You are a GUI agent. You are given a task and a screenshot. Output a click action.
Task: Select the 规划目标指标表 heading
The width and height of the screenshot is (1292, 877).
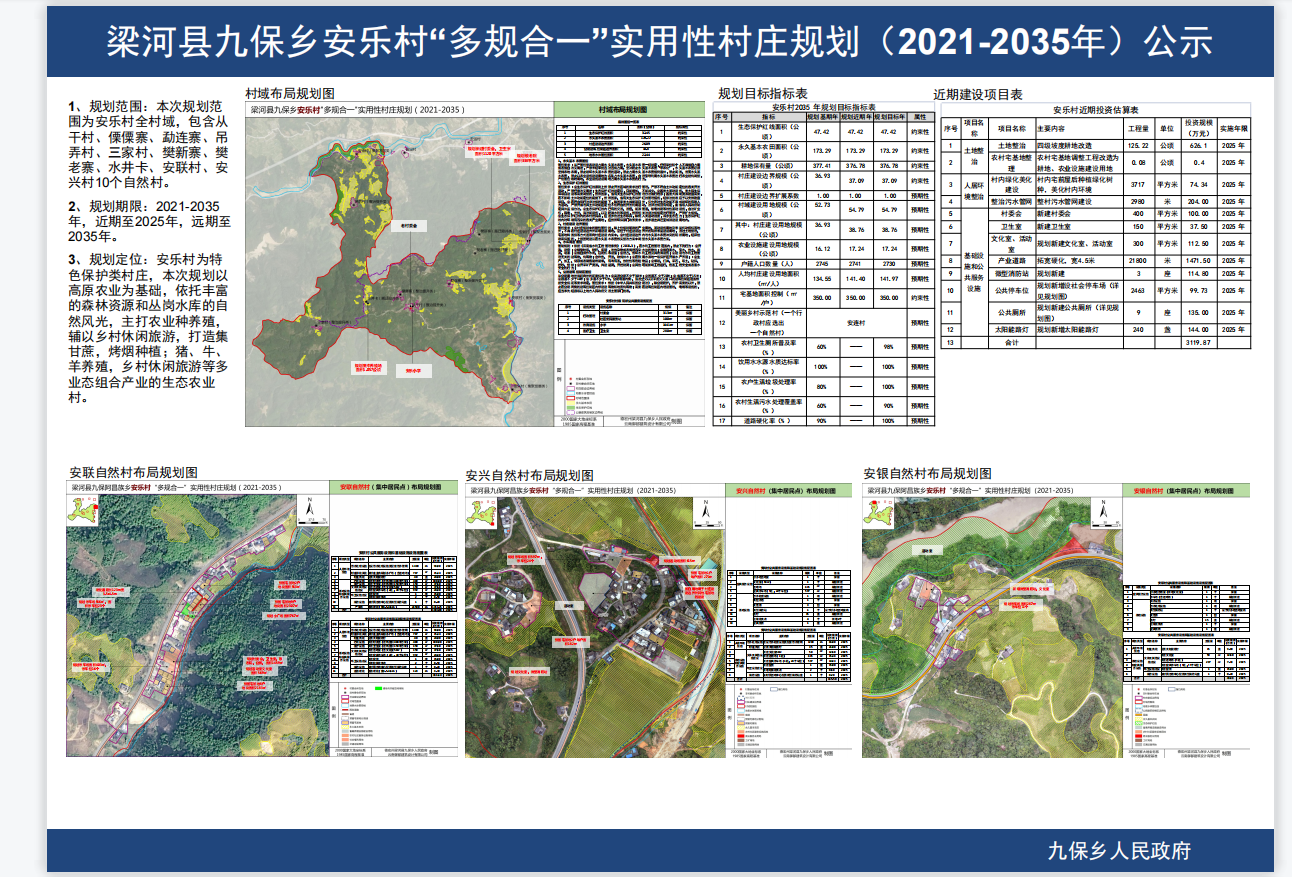[762, 94]
